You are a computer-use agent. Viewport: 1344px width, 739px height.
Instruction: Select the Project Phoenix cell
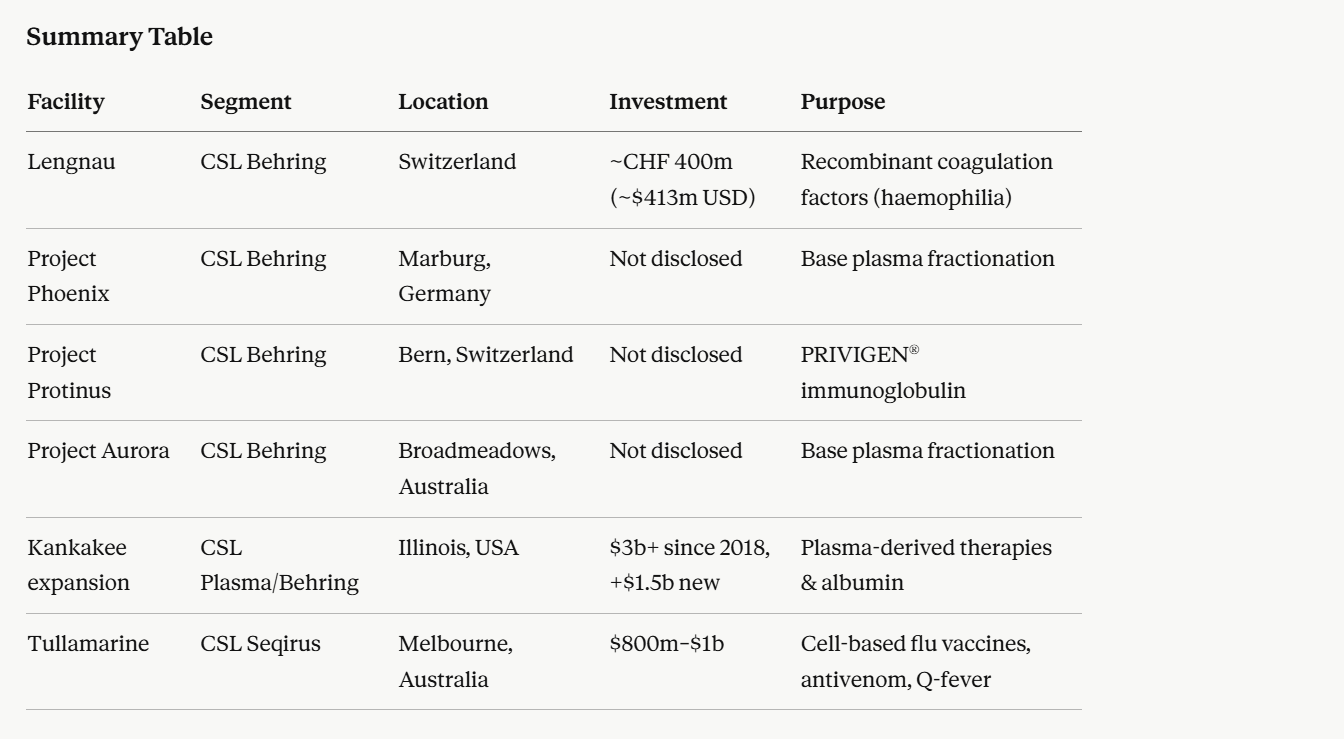pos(68,277)
